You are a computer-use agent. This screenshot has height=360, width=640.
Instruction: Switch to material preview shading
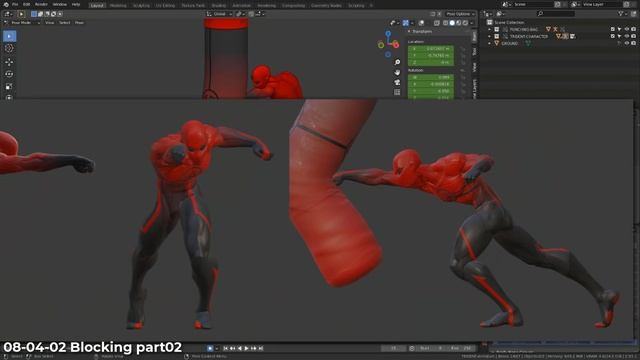pos(459,23)
